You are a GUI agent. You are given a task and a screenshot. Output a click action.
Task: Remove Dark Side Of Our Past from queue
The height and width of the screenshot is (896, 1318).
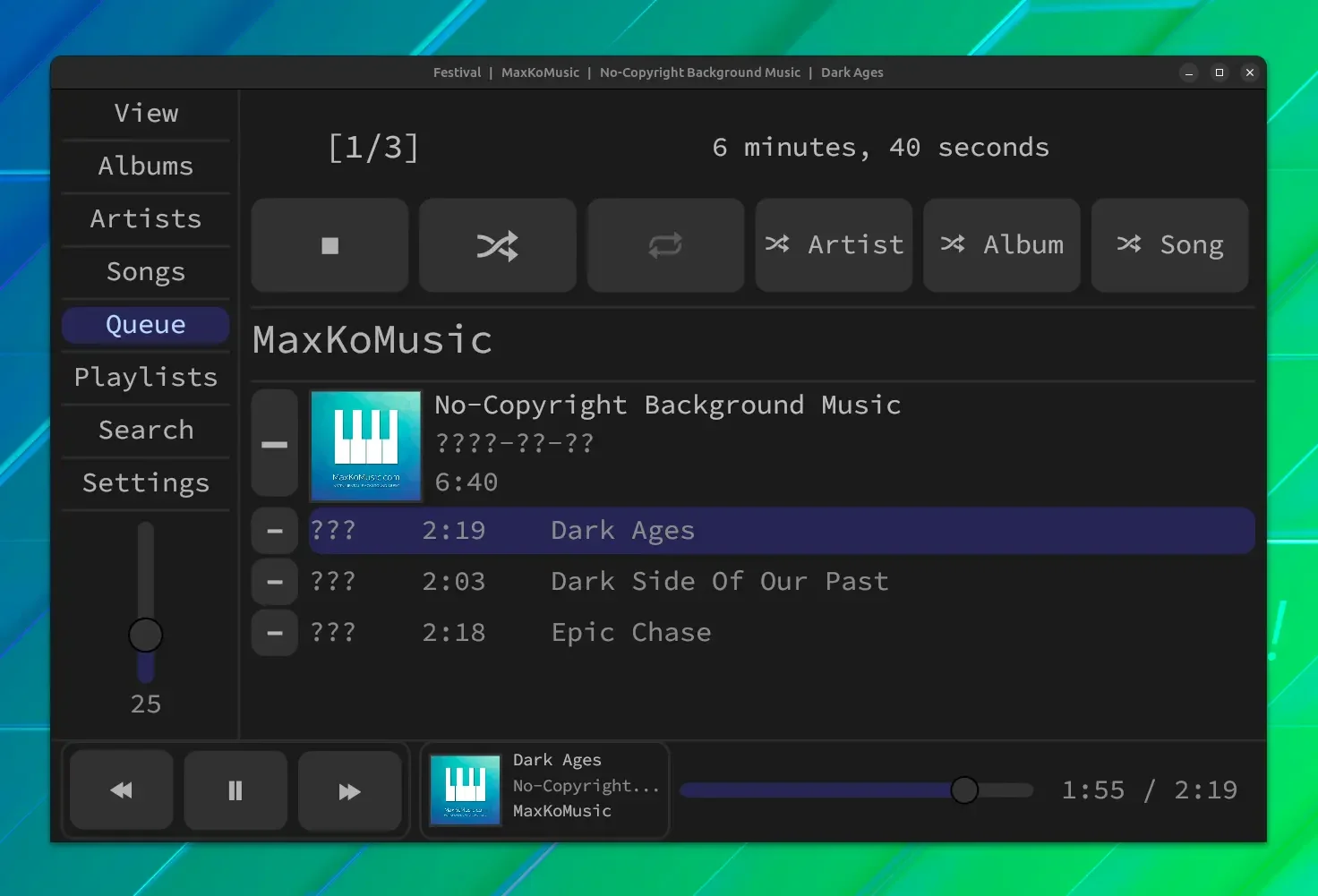click(x=274, y=582)
